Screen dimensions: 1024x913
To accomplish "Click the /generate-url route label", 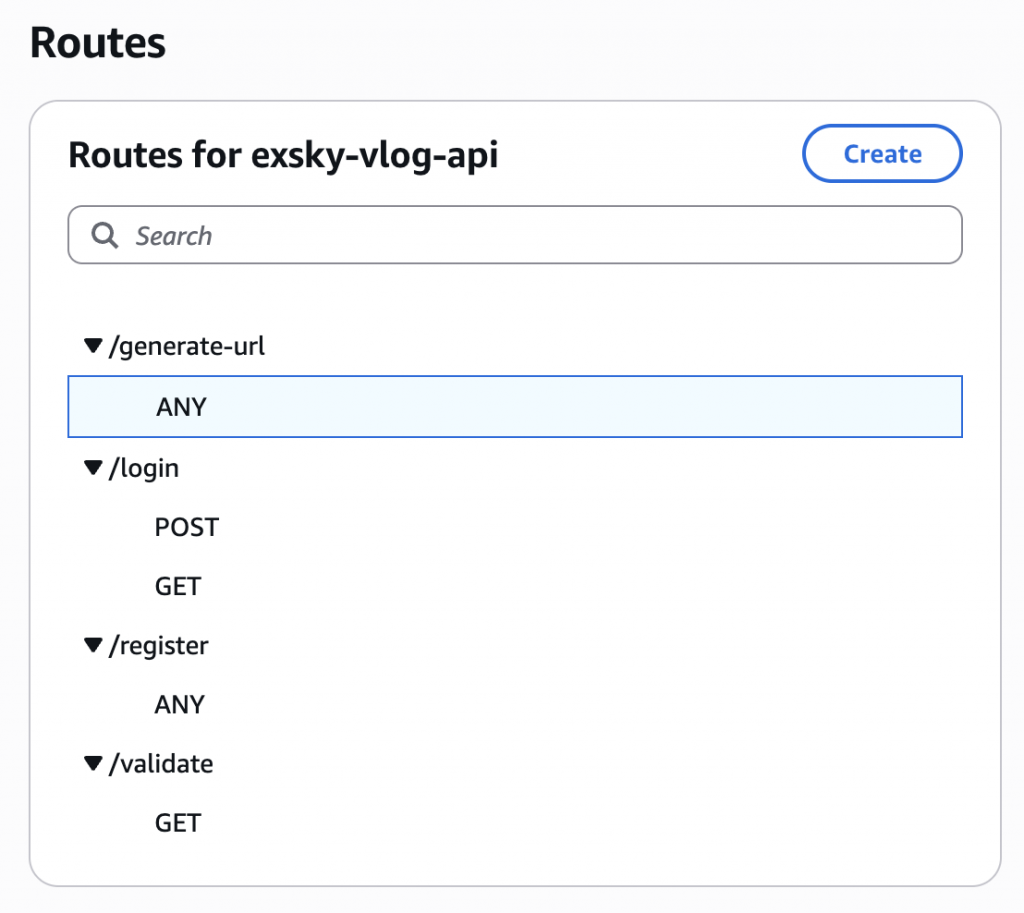I will coord(187,347).
